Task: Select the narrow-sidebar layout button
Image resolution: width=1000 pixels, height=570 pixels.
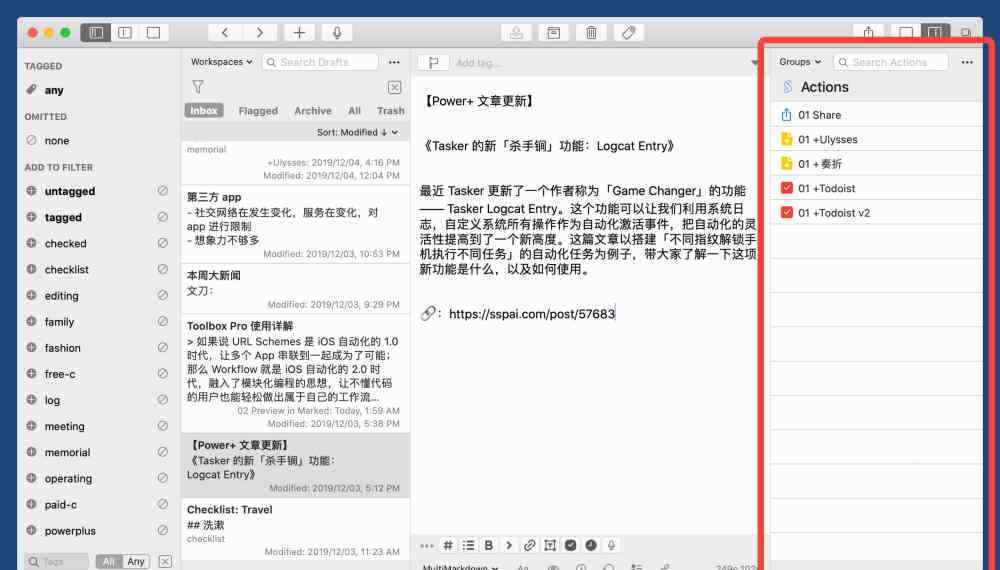Action: (125, 33)
